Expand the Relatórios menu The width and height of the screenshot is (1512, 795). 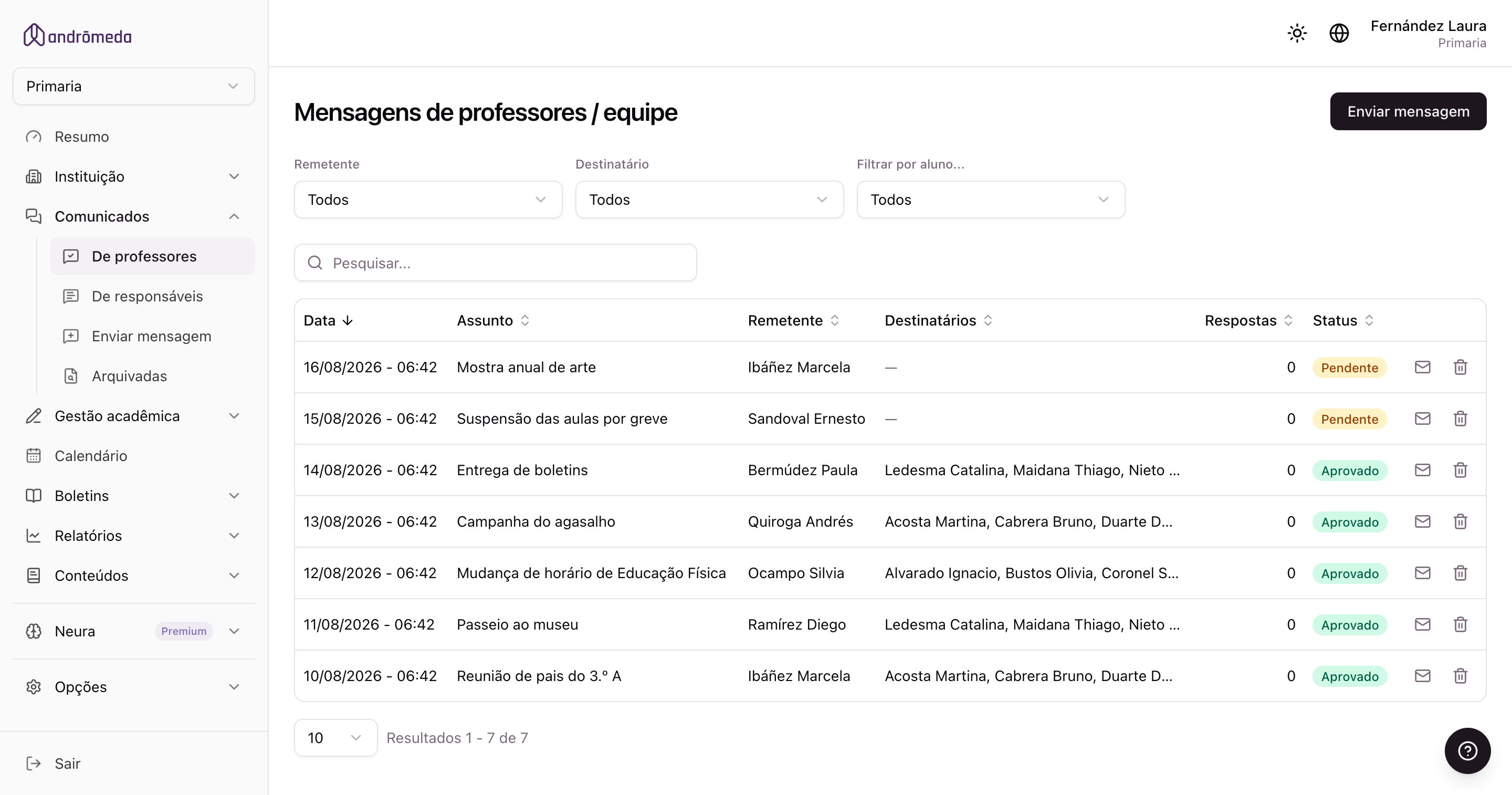(134, 536)
